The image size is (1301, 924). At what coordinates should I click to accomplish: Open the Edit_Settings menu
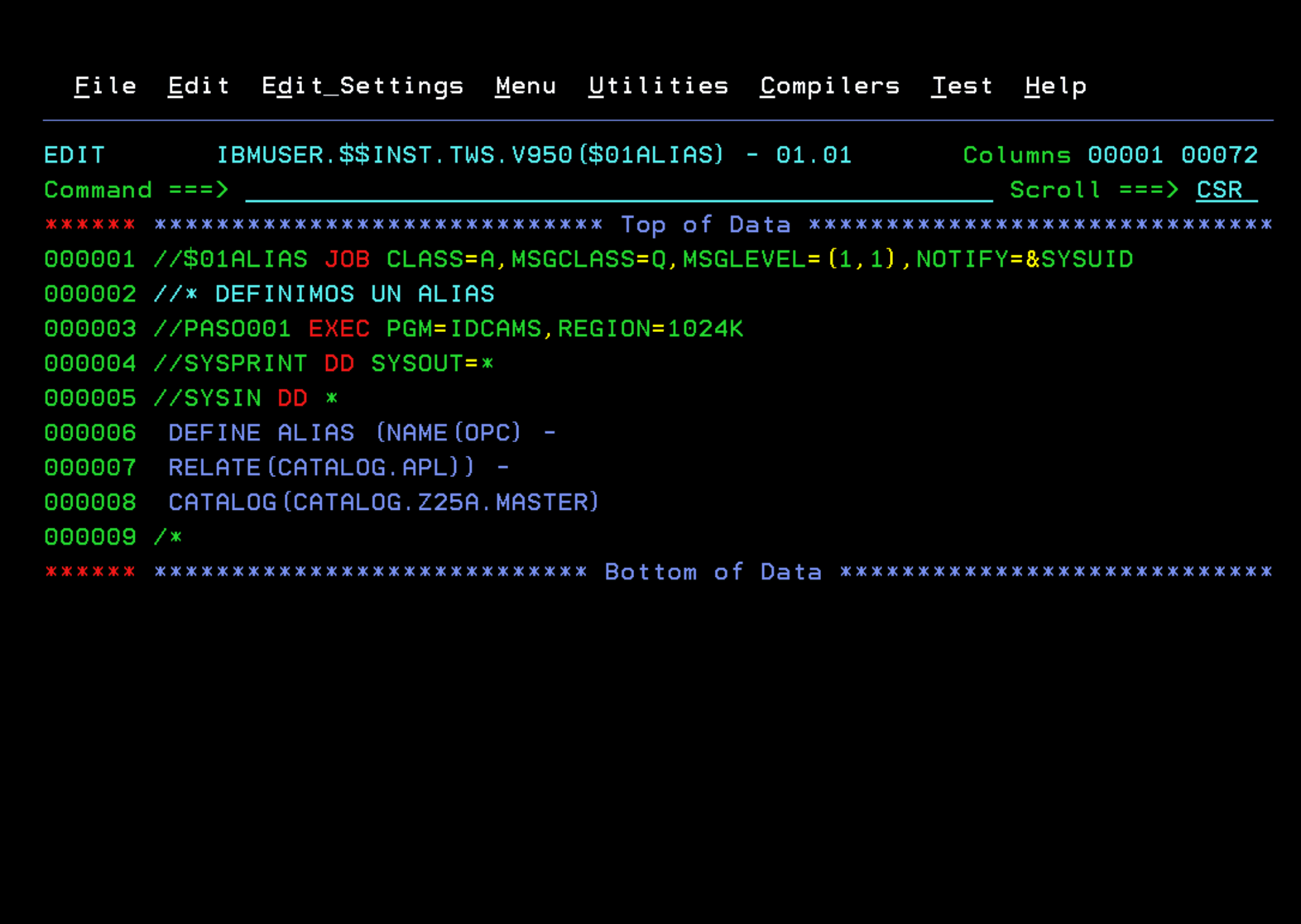(362, 85)
